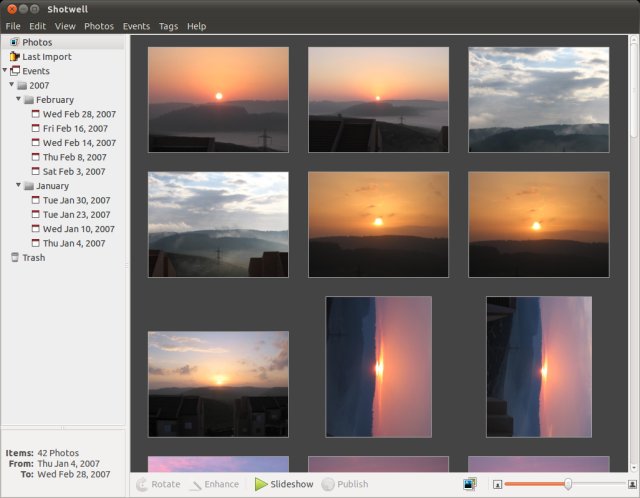Collapse the January folder
Viewport: 640px width, 498px height.
[x=19, y=186]
